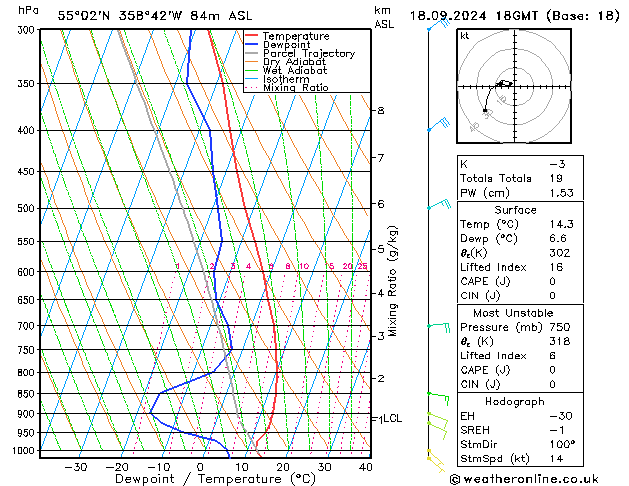The width and height of the screenshot is (629, 486).
Task: Click the Most Unstable theta-e value 318
Action: click(560, 341)
